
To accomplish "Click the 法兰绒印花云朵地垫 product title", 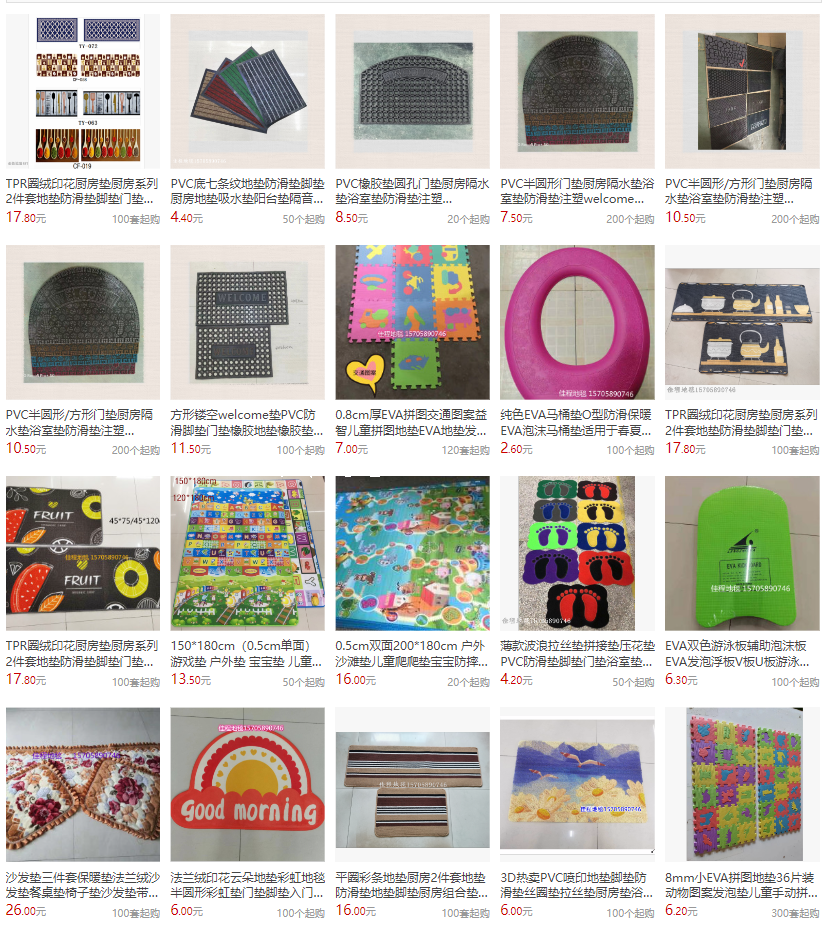I will click(x=248, y=885).
